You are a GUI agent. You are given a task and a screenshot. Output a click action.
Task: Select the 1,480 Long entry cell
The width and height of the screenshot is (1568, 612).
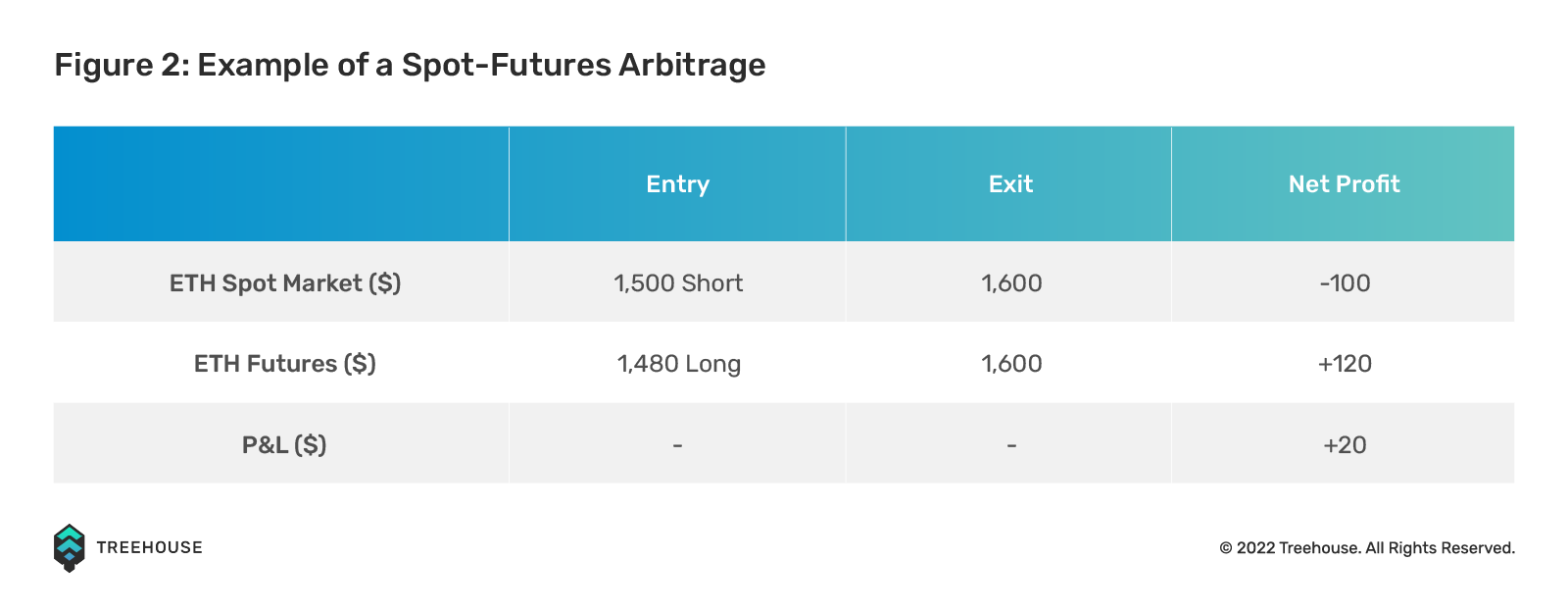pos(677,363)
